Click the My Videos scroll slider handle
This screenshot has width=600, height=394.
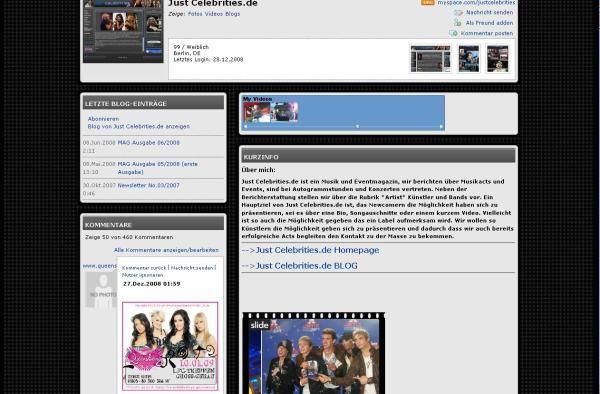[x=357, y=126]
